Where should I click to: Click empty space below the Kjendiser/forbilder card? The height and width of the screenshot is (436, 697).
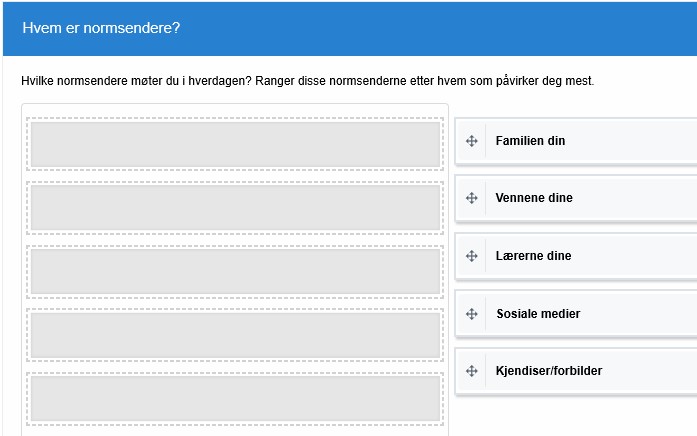(576, 416)
